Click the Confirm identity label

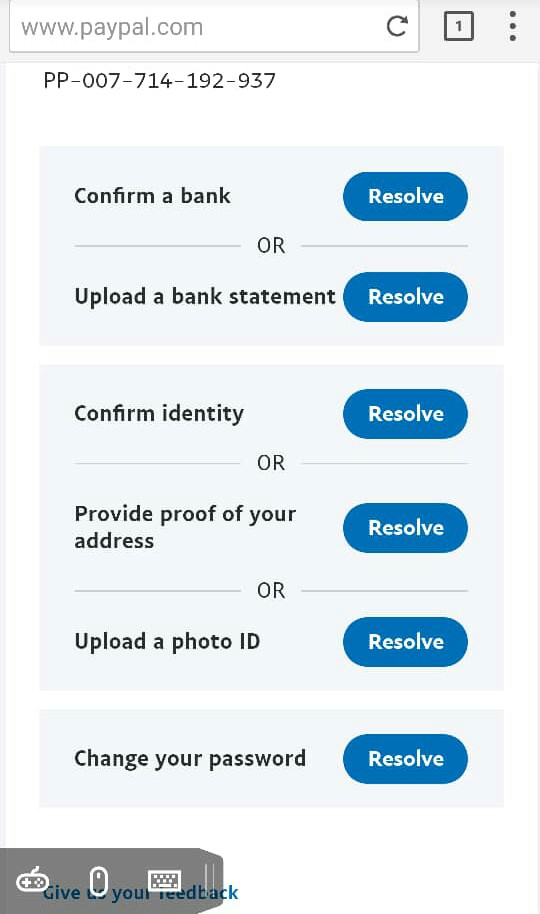point(159,414)
